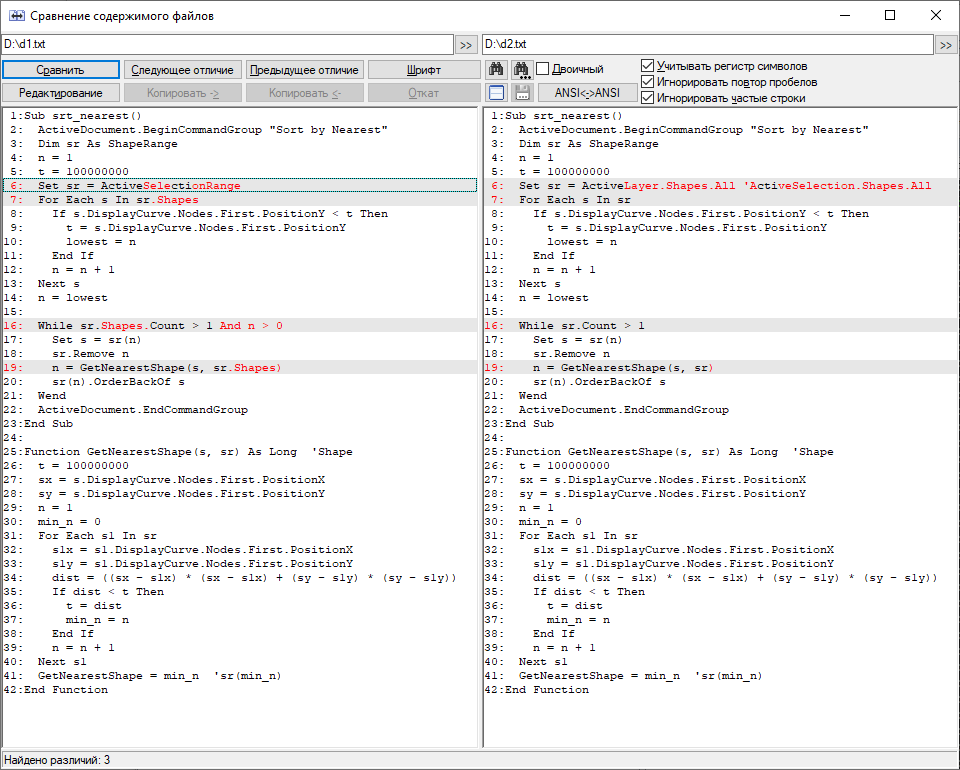Click the Редактирование button
This screenshot has width=960, height=770.
60,93
